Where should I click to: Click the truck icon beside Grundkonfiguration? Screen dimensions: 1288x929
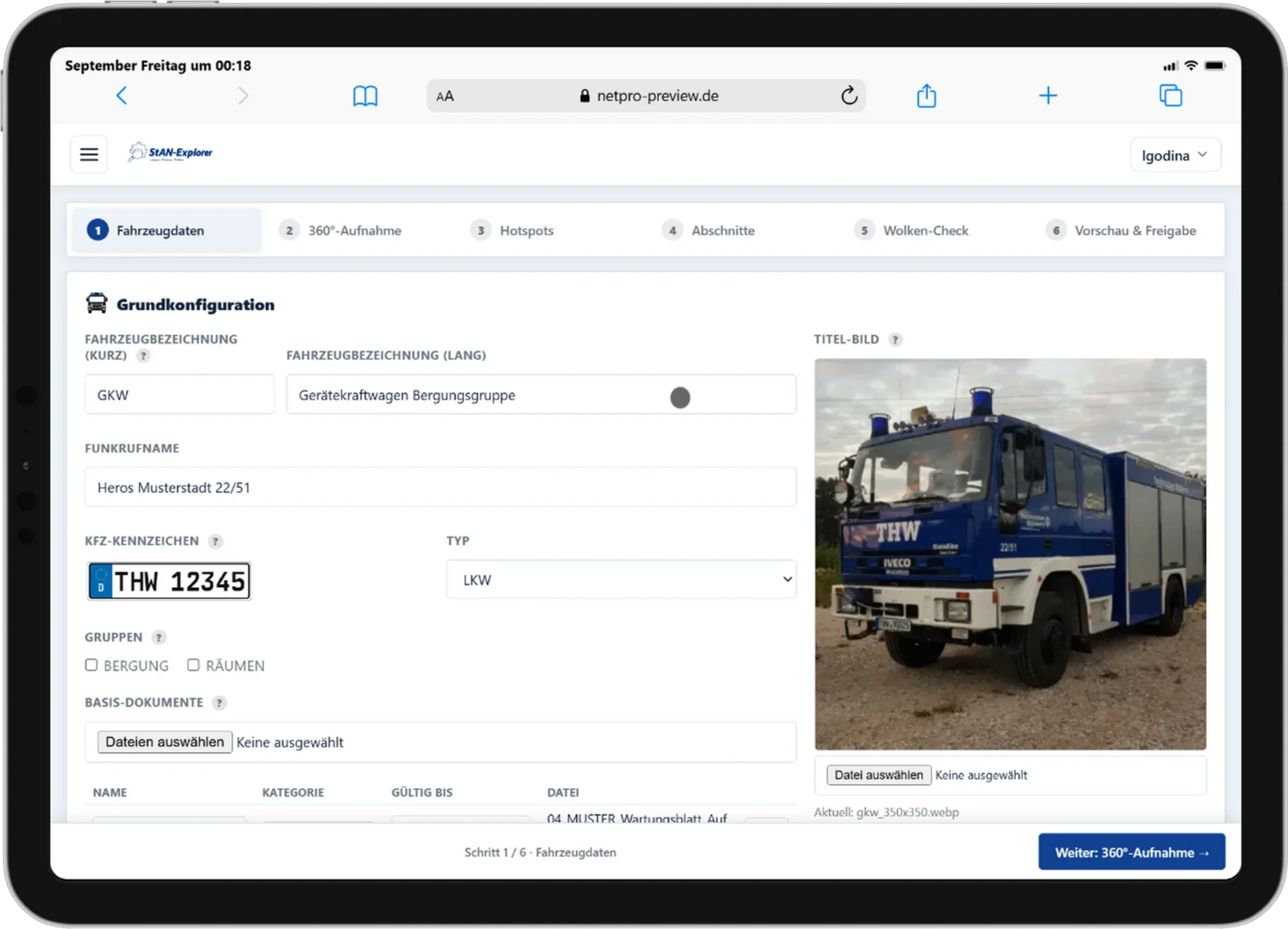pos(97,303)
